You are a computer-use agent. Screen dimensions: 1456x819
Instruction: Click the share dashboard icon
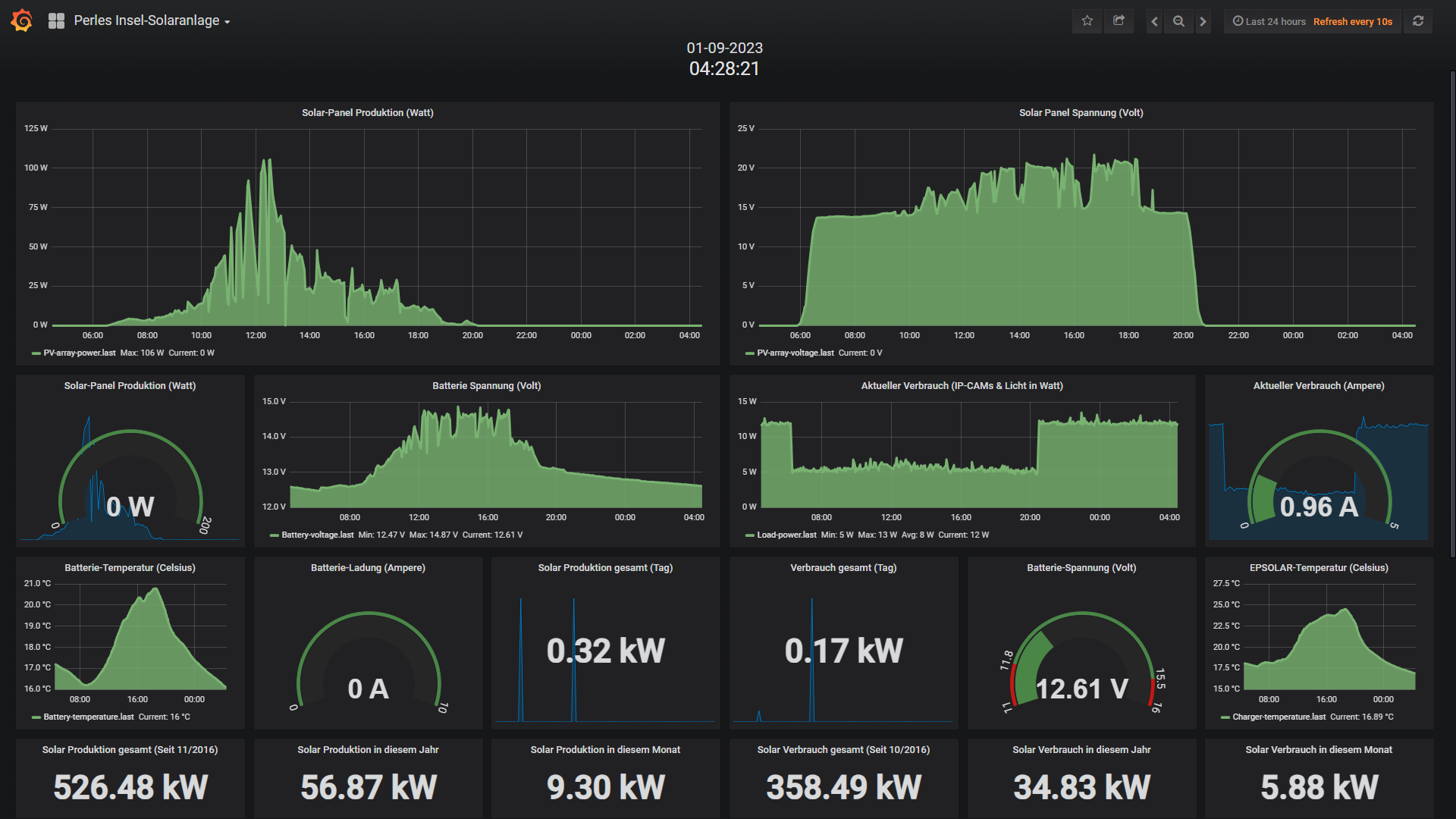[x=1119, y=21]
